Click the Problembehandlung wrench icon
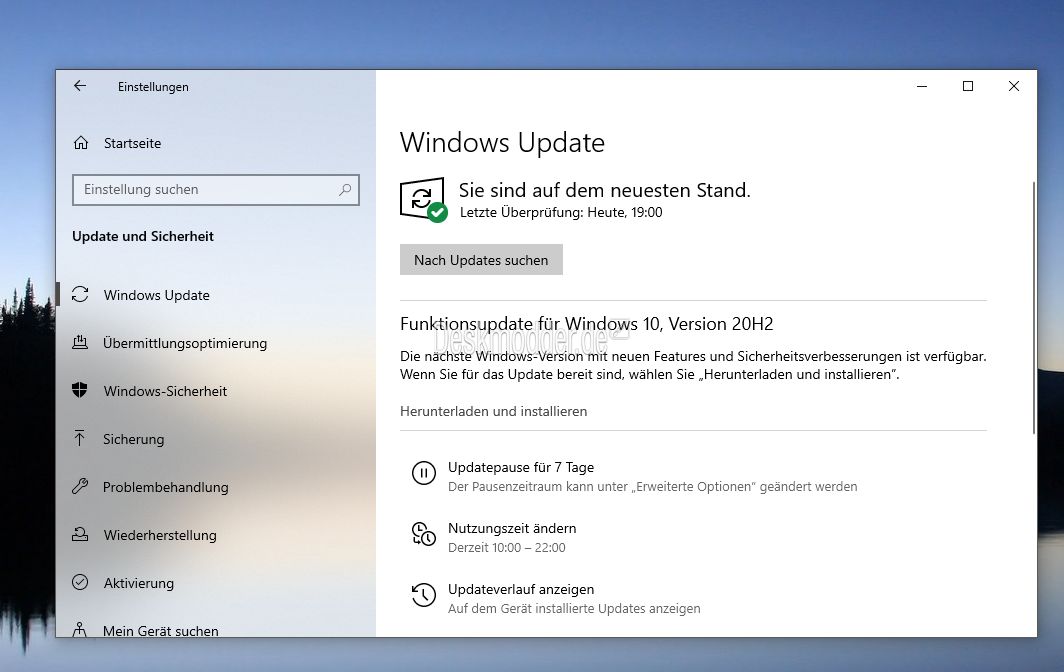This screenshot has width=1064, height=672. point(80,486)
